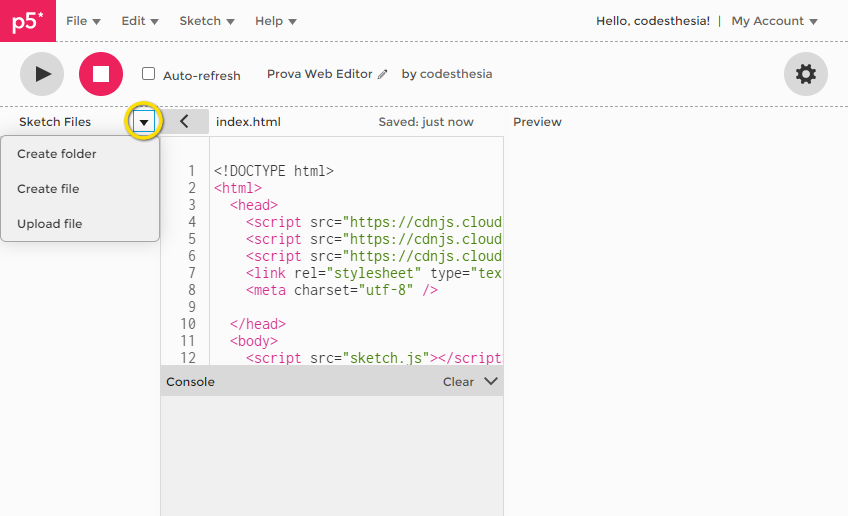Click the pencil icon to rename sketch
Image resolution: width=848 pixels, height=516 pixels.
[382, 75]
